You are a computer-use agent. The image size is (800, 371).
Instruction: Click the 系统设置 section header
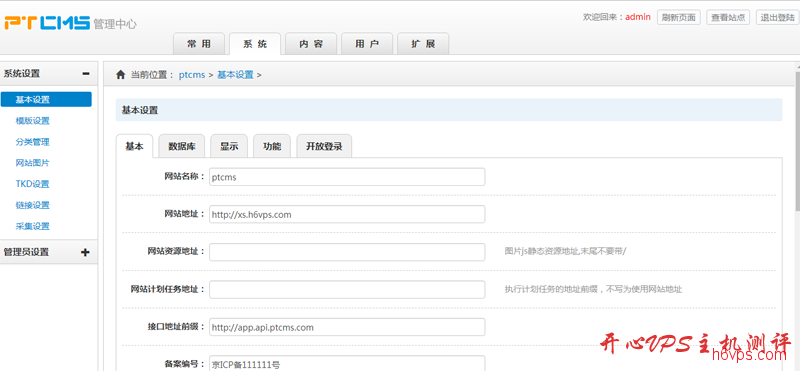click(49, 73)
